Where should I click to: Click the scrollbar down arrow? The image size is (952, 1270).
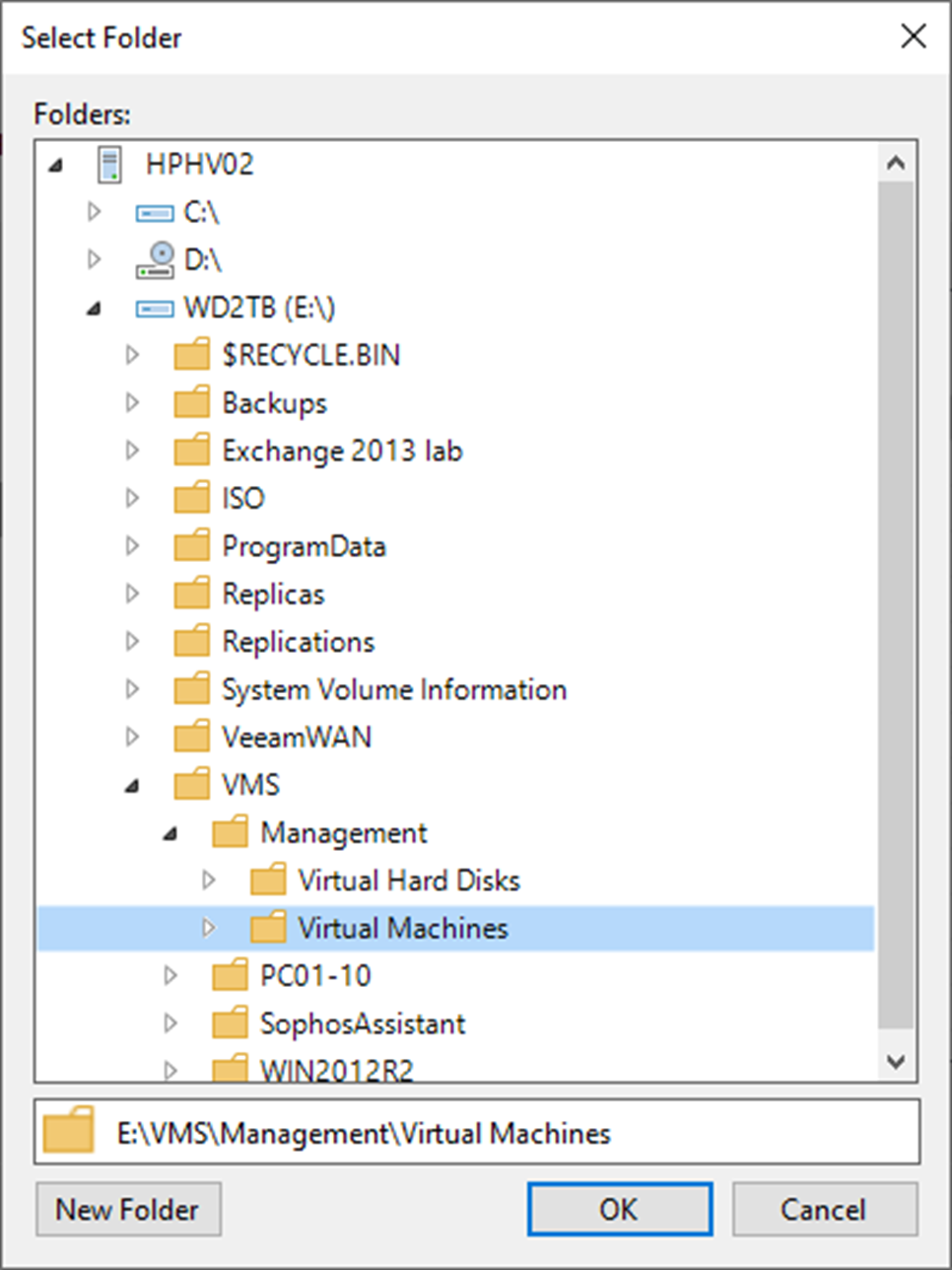tap(896, 1062)
